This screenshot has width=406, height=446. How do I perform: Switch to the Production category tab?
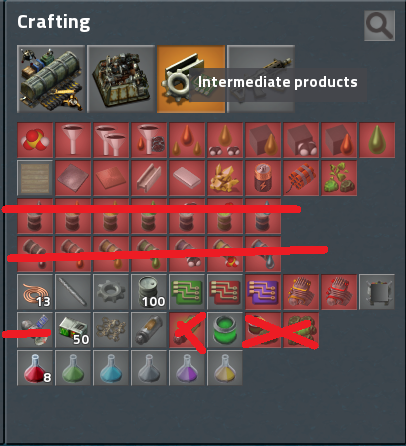[121, 79]
